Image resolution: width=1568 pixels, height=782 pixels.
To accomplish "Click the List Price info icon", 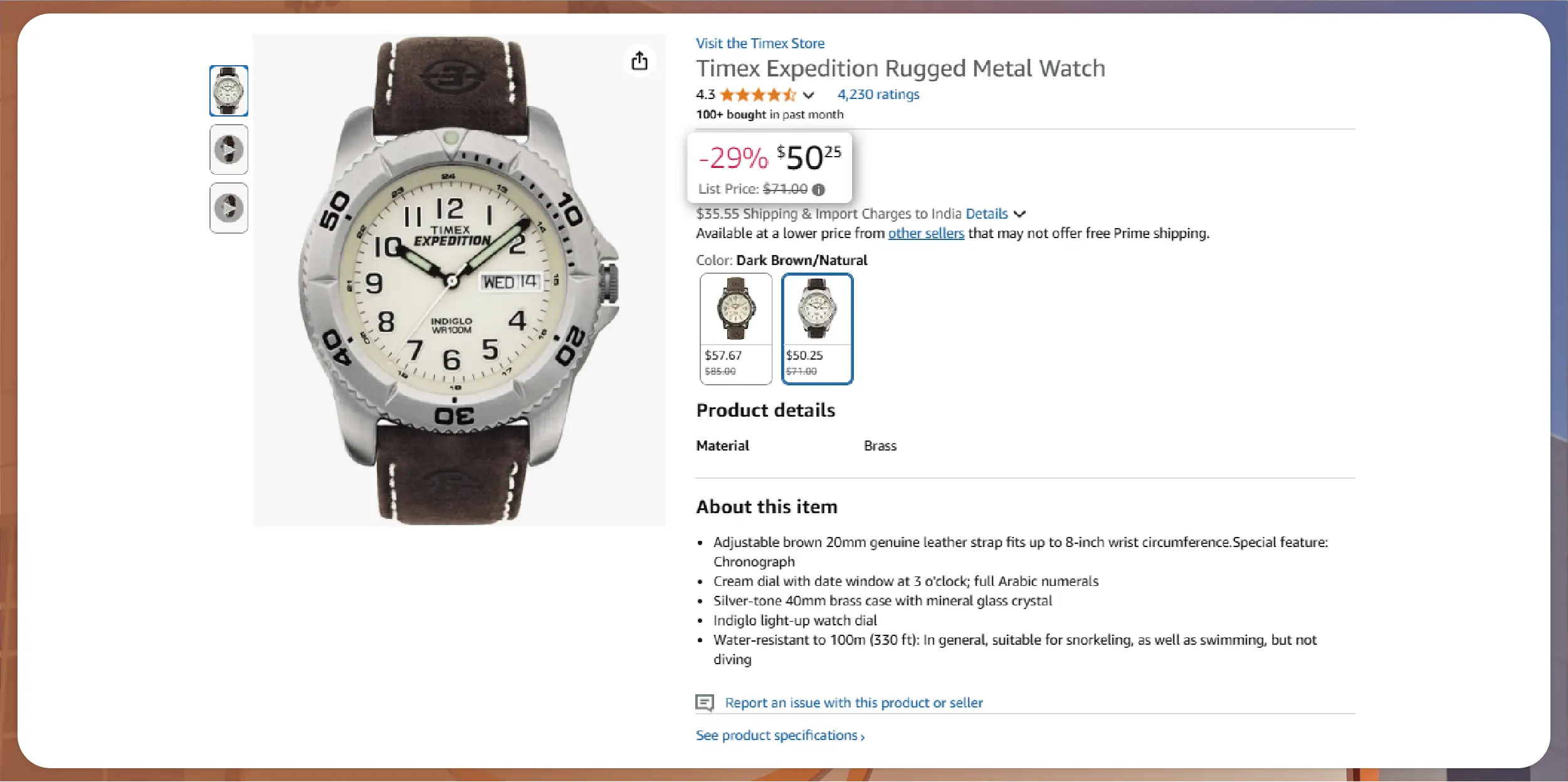I will click(818, 189).
